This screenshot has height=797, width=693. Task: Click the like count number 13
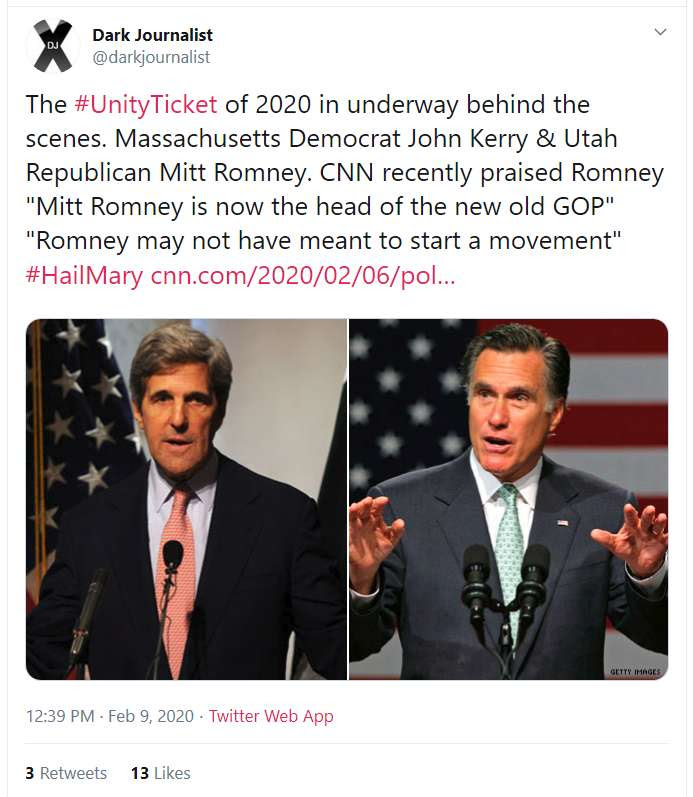point(140,773)
